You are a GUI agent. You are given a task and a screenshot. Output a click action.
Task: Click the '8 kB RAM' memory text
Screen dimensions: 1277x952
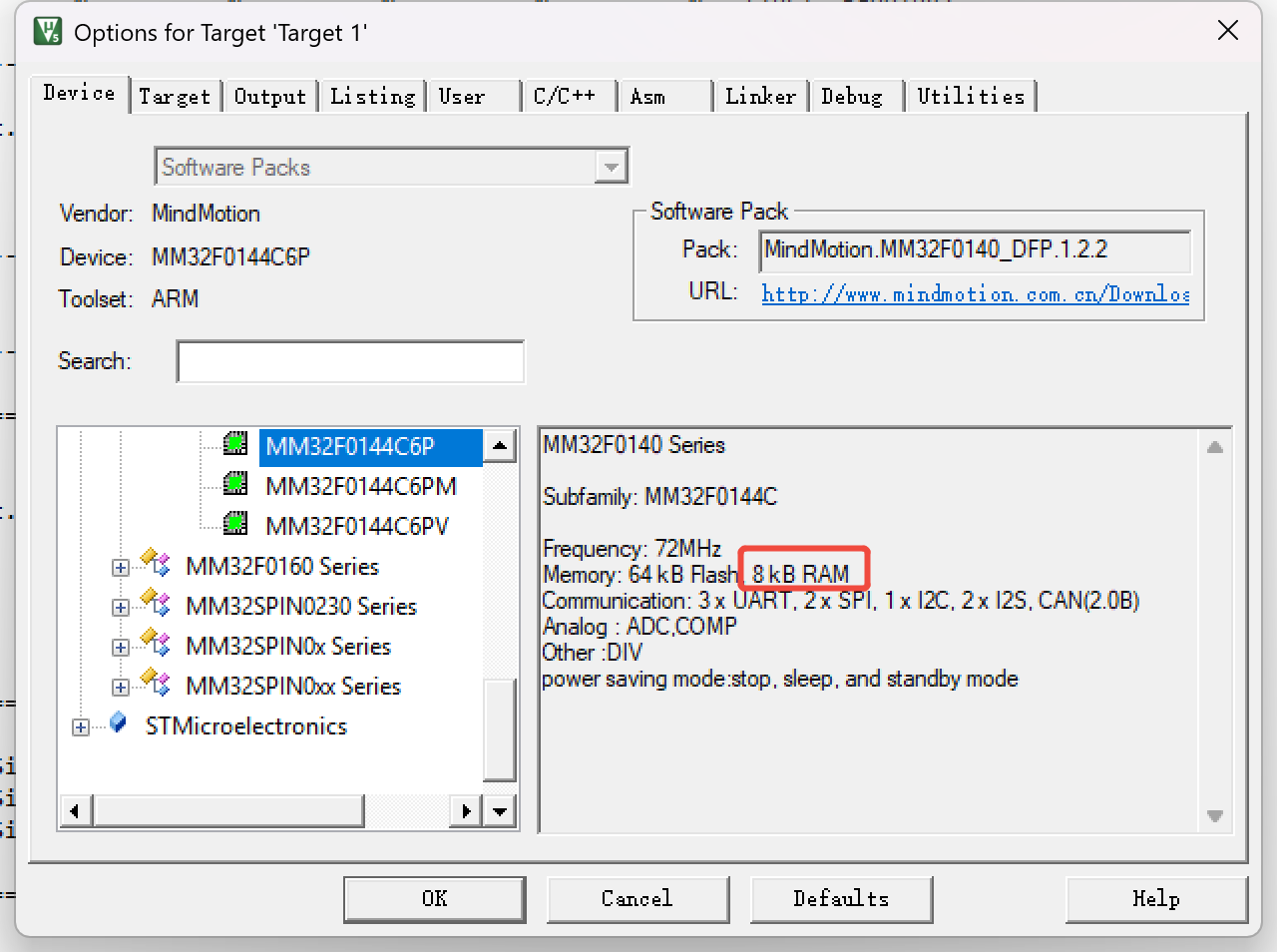(x=801, y=574)
